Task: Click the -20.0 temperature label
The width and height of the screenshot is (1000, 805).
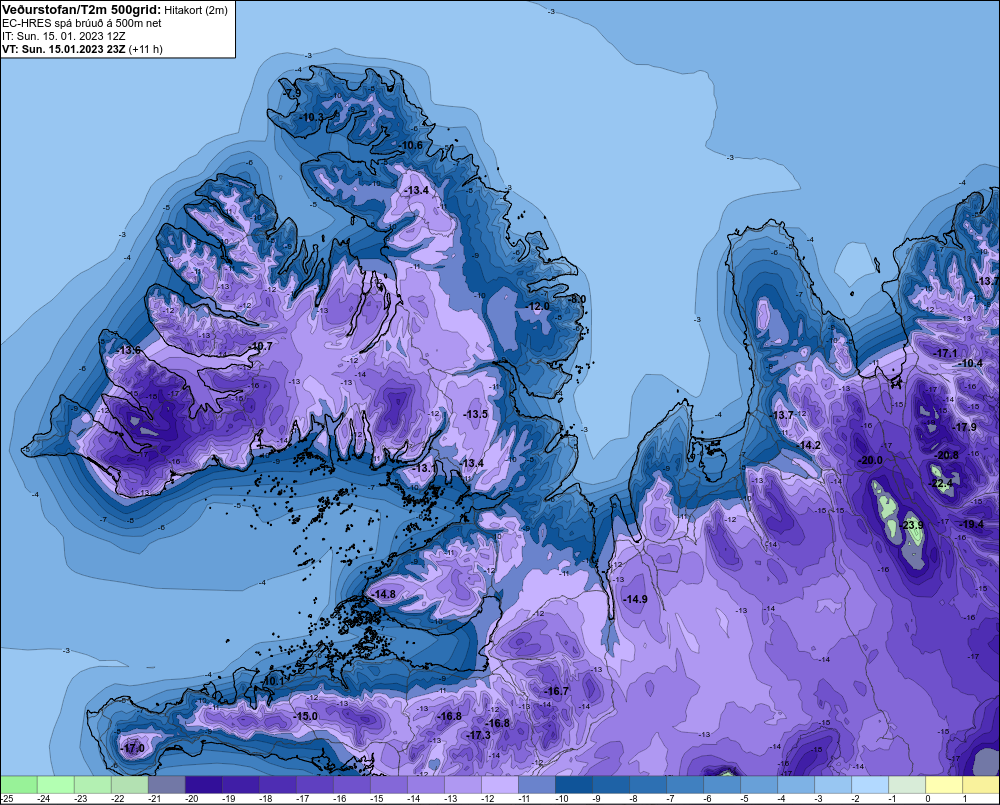Action: pyautogui.click(x=871, y=461)
